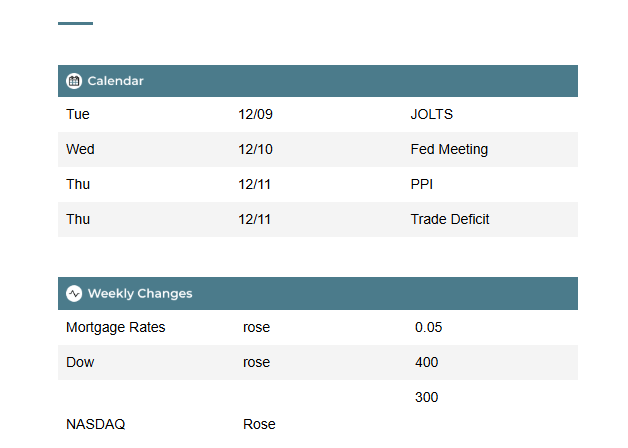628x448 pixels.
Task: Click the Wed day cell
Action: pos(80,149)
